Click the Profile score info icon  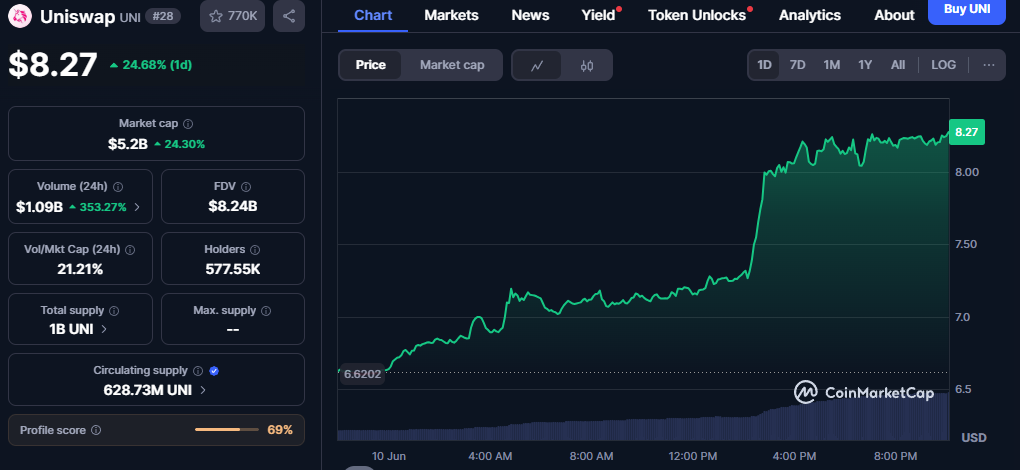click(x=96, y=430)
